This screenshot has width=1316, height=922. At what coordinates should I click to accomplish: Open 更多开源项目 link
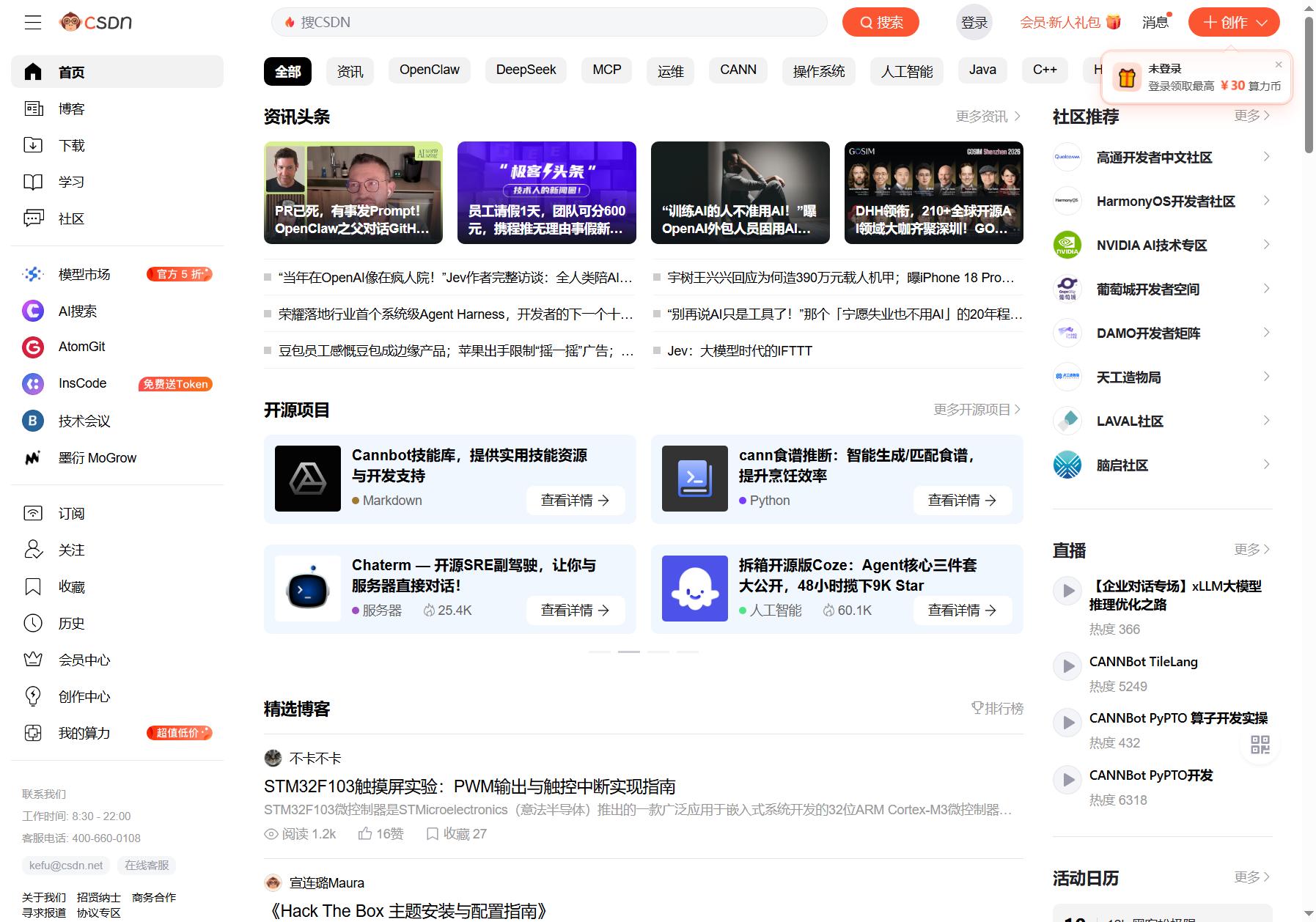tap(977, 410)
